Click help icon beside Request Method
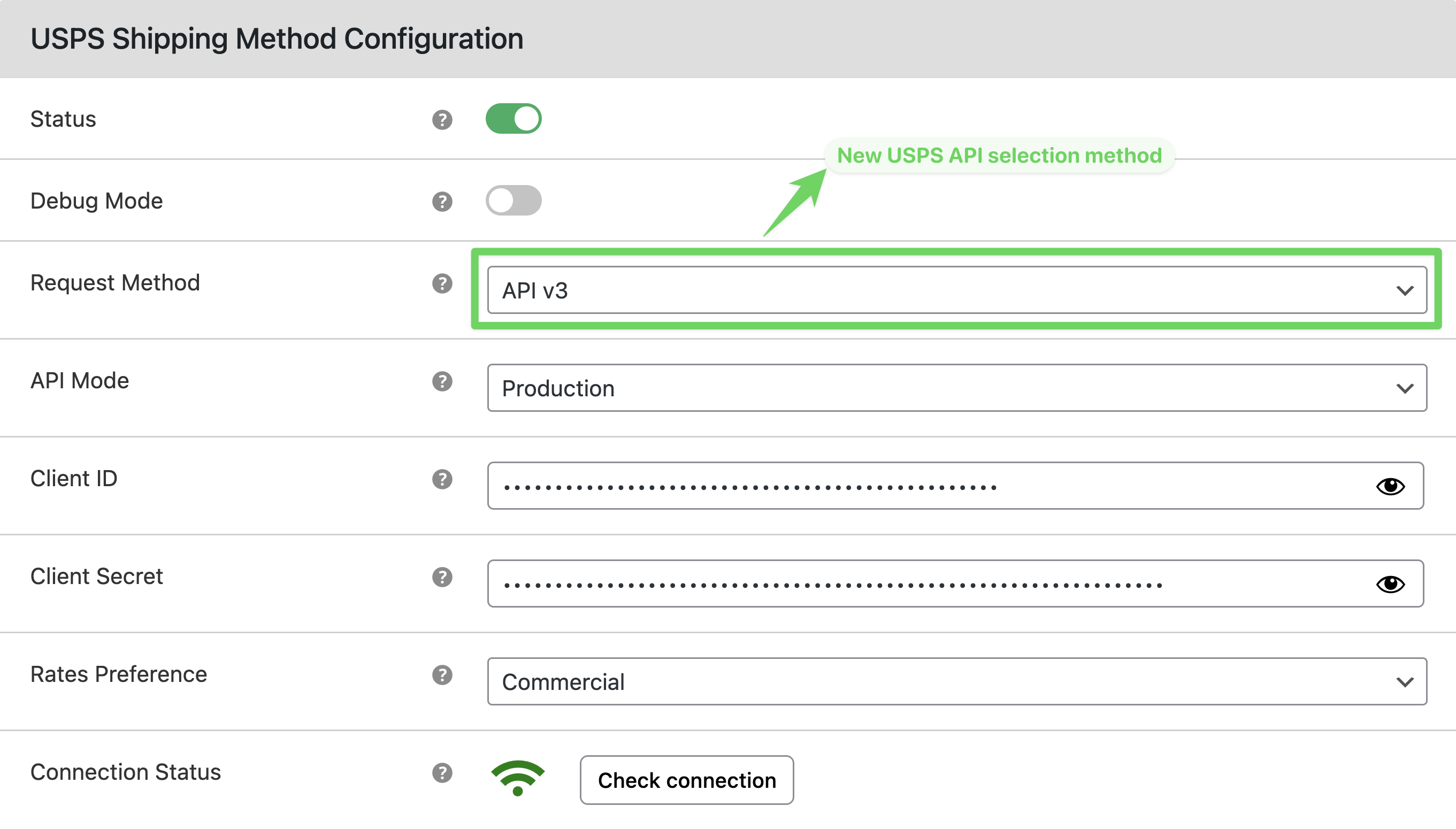 (x=442, y=283)
